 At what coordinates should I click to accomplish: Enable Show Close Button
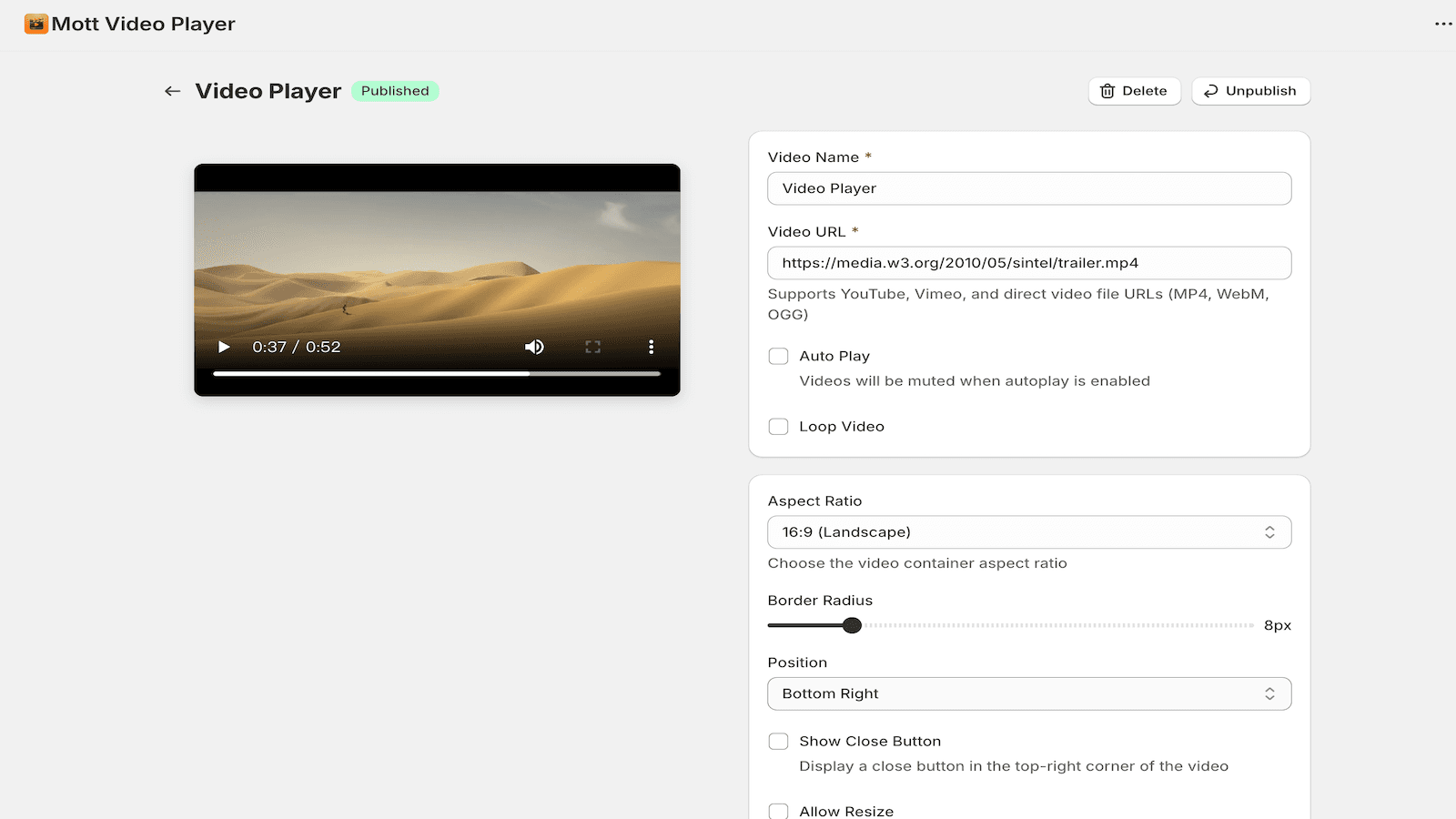click(778, 741)
